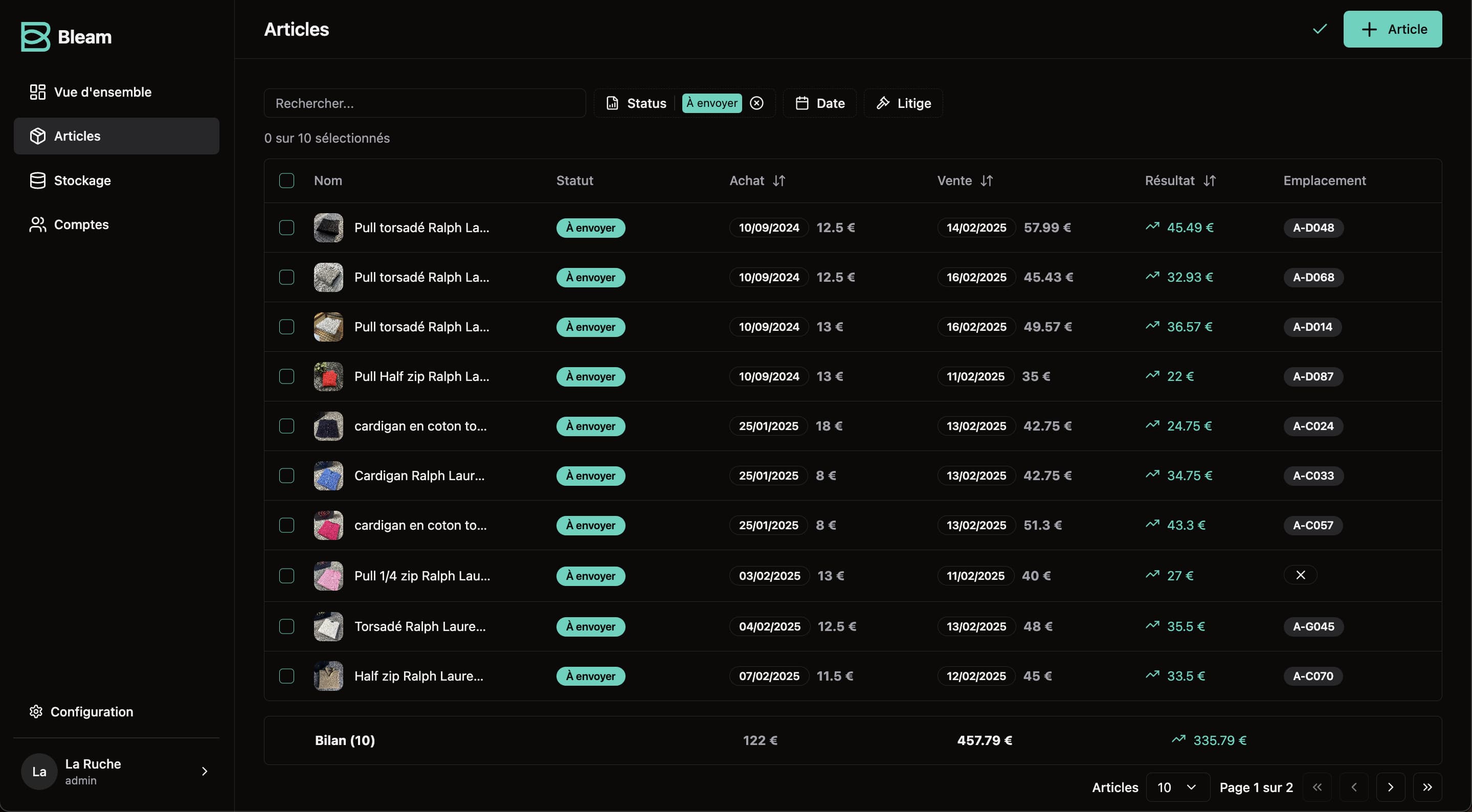Click sale date 14/02/2025
This screenshot has width=1472, height=812.
976,228
